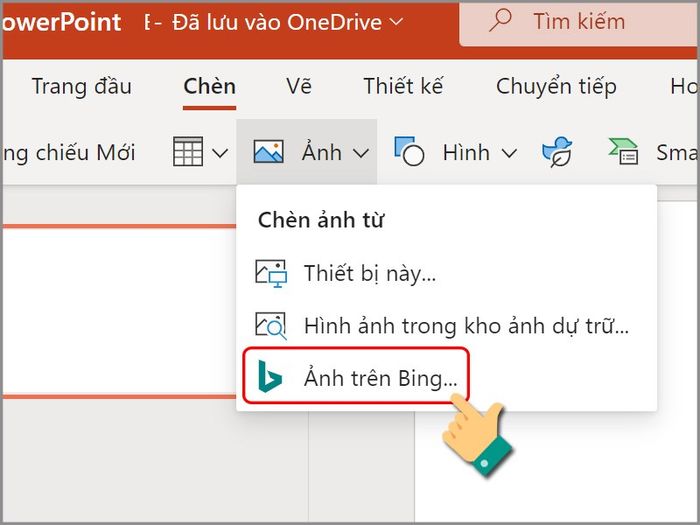Viewport: 700px width, 525px height.
Task: Click the Ảnh picture icon
Action: [x=268, y=152]
